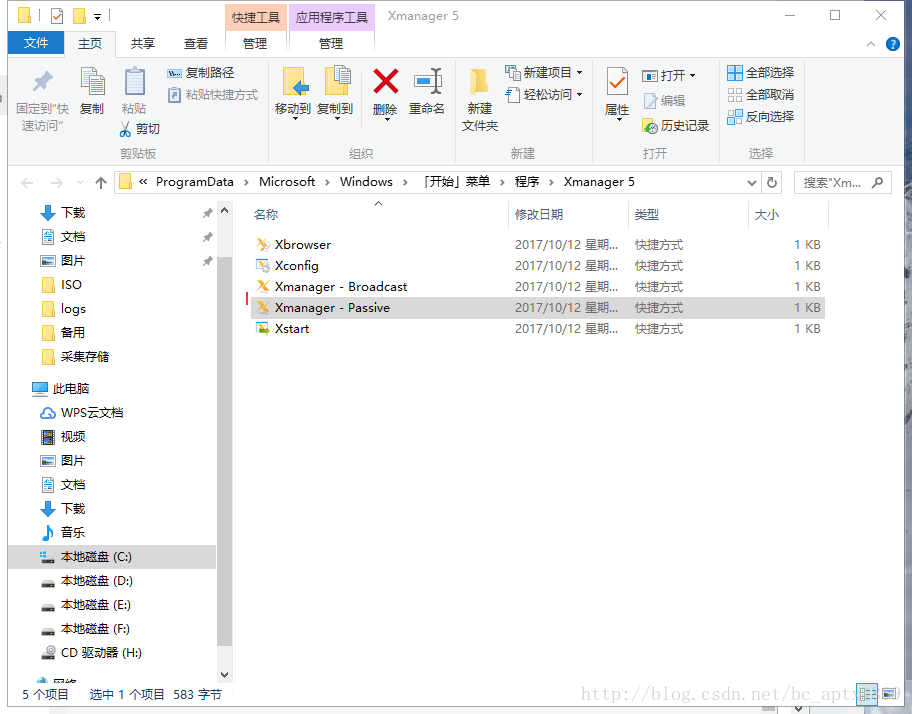Switch to the View (查看) tab
Viewport: 912px width, 714px height.
(196, 44)
